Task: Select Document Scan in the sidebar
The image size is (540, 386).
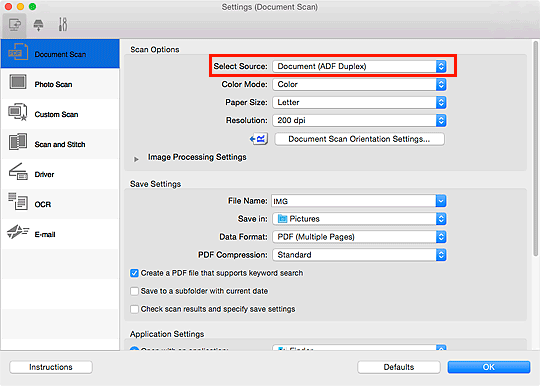Action: pyautogui.click(x=60, y=54)
